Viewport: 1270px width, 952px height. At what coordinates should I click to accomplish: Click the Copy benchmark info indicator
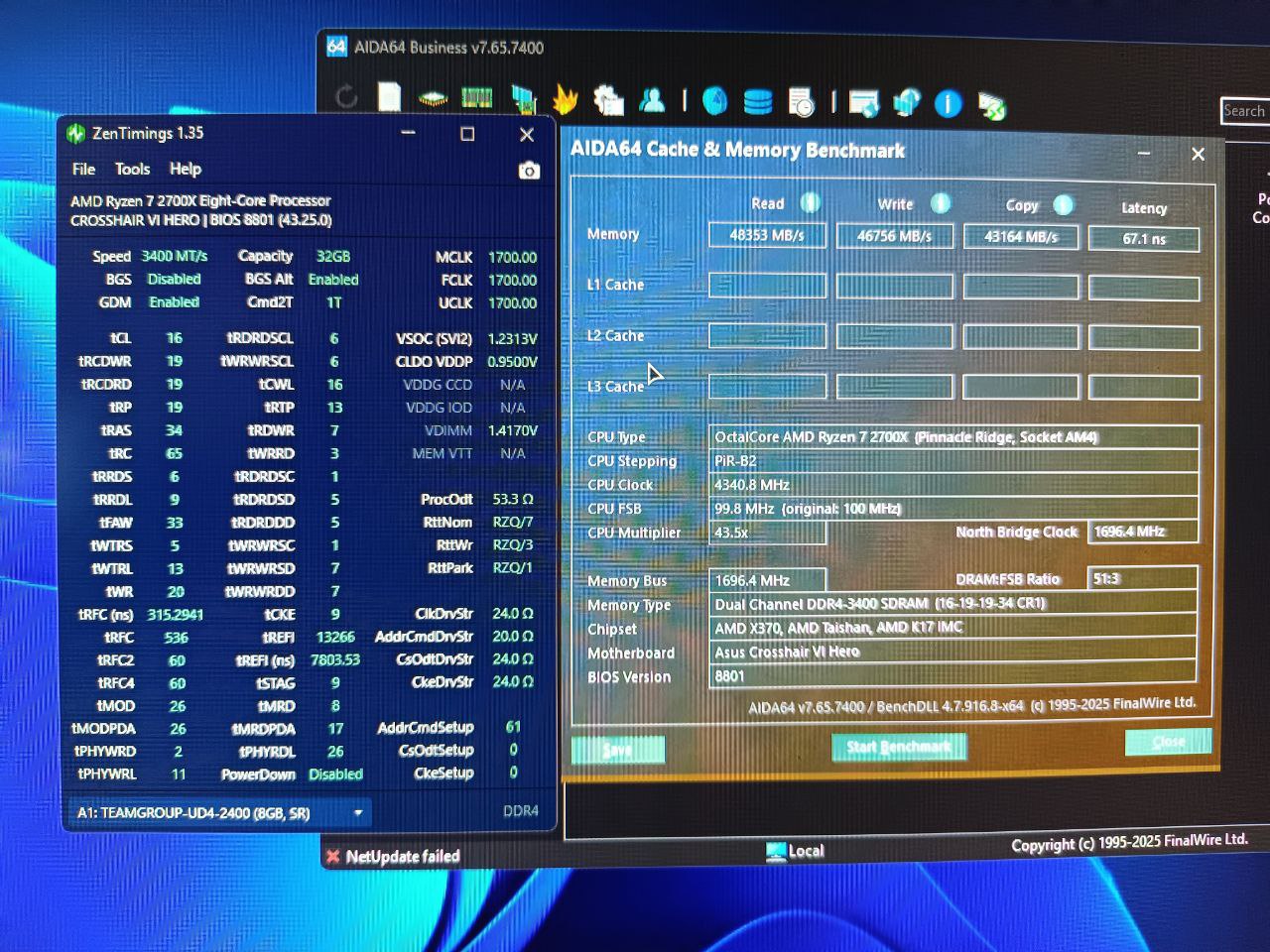click(x=1063, y=205)
